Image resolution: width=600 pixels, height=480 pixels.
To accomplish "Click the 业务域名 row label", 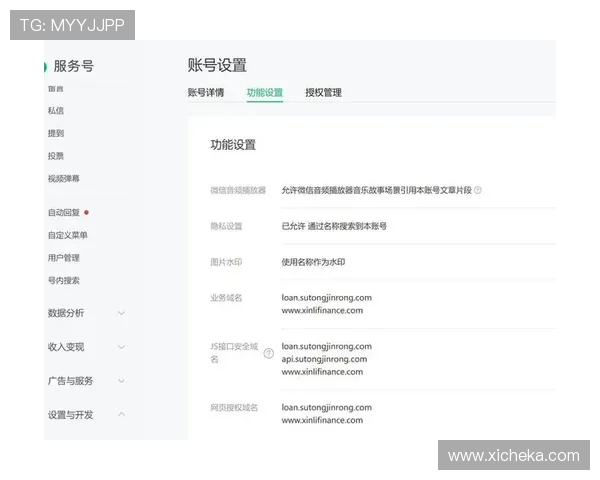I will (226, 297).
